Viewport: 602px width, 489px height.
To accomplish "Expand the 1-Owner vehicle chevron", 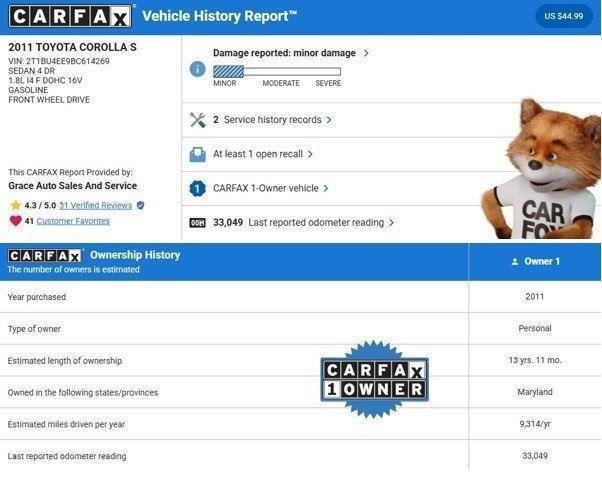I will pos(326,188).
